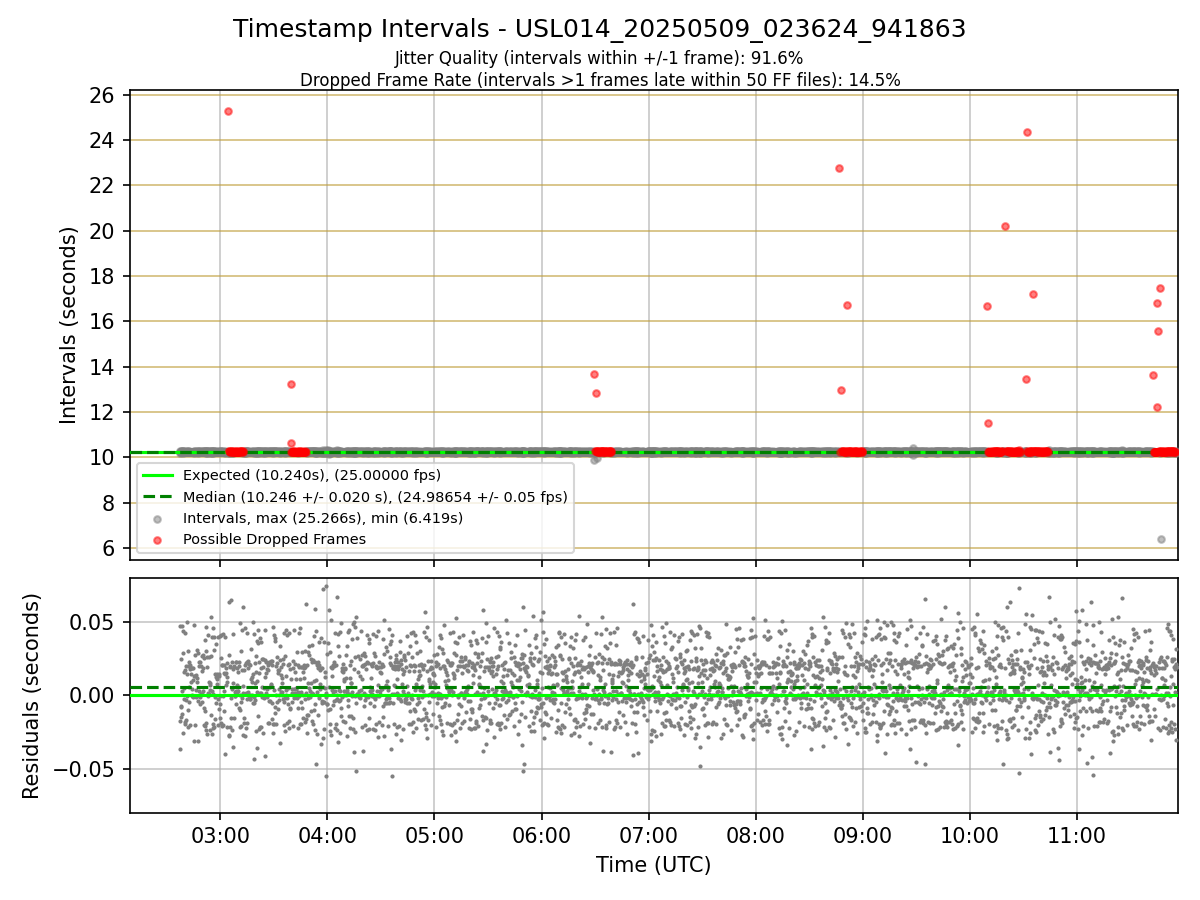Click the x-axis tick label '06:00'

click(541, 835)
